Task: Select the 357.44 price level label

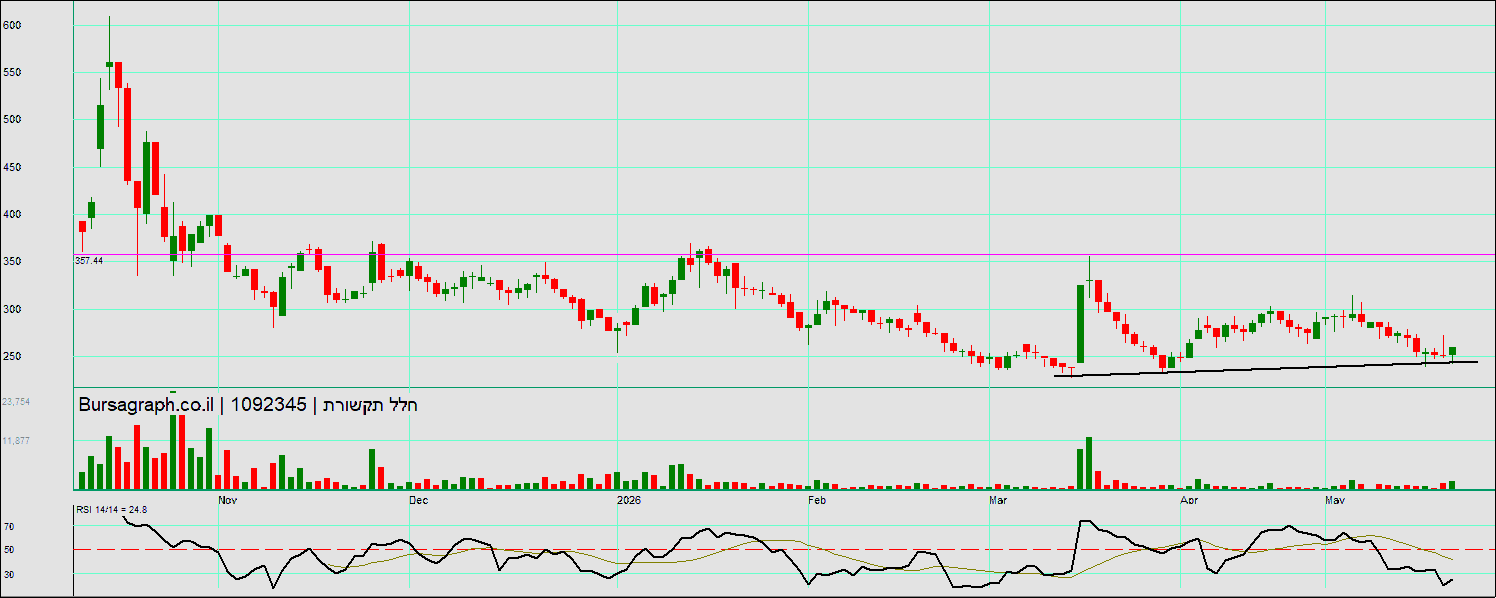Action: pyautogui.click(x=89, y=260)
